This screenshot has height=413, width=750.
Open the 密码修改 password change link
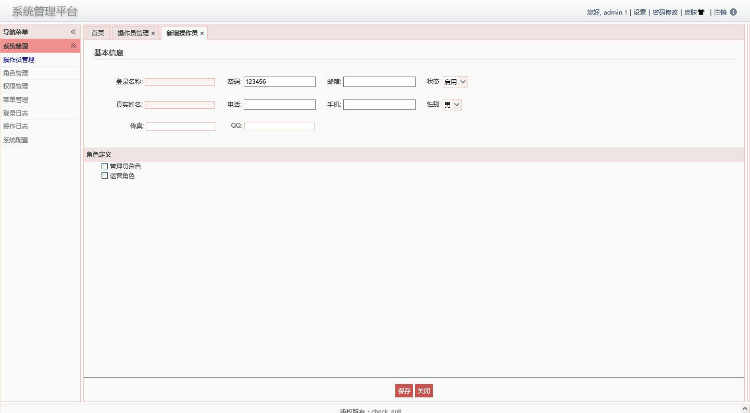click(x=665, y=12)
